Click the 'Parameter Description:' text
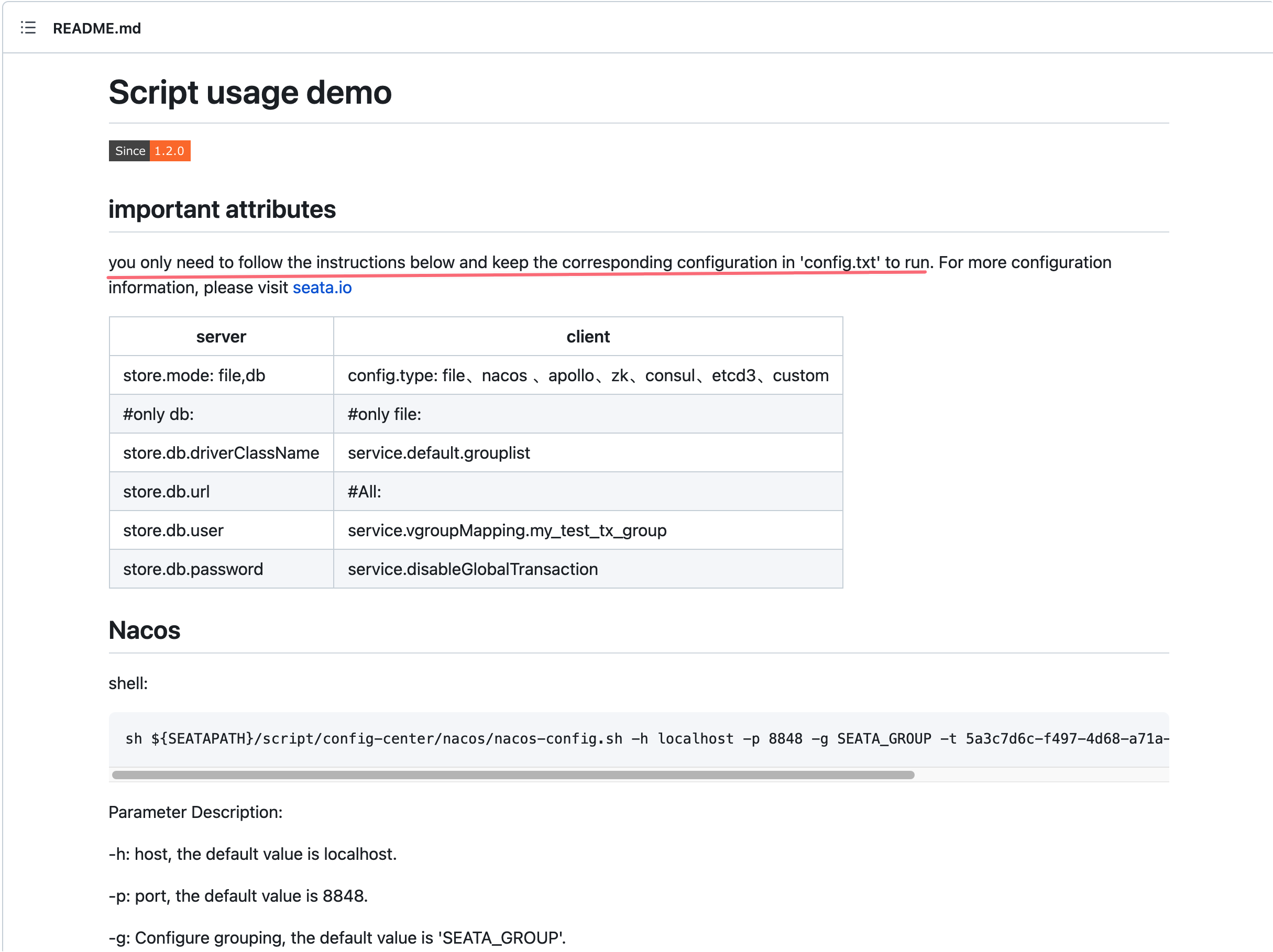Image resolution: width=1273 pixels, height=952 pixels. (x=196, y=812)
